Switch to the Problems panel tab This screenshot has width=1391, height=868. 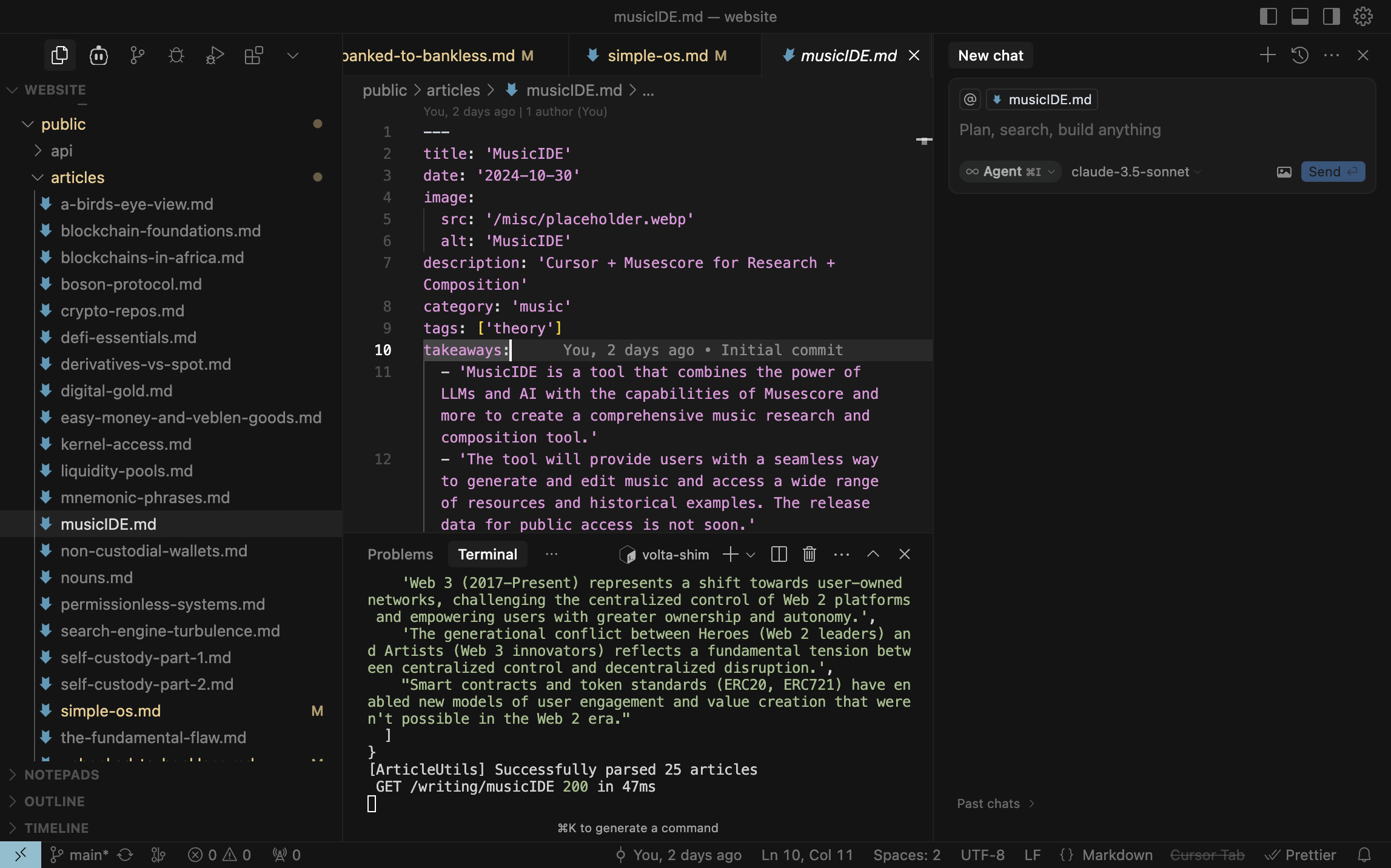click(x=400, y=554)
